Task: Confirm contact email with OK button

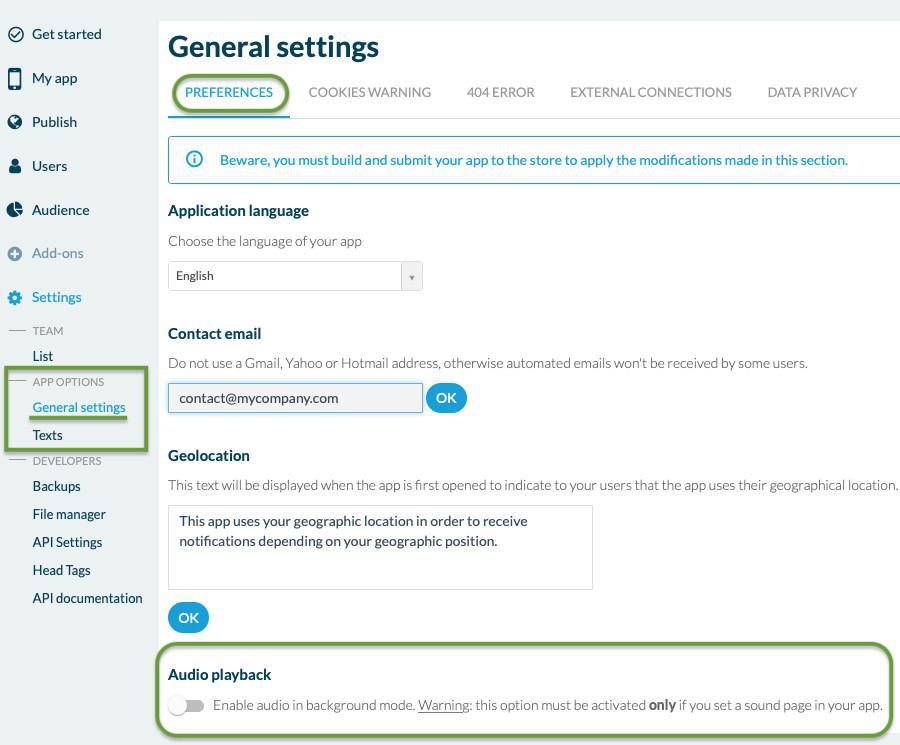Action: tap(446, 398)
